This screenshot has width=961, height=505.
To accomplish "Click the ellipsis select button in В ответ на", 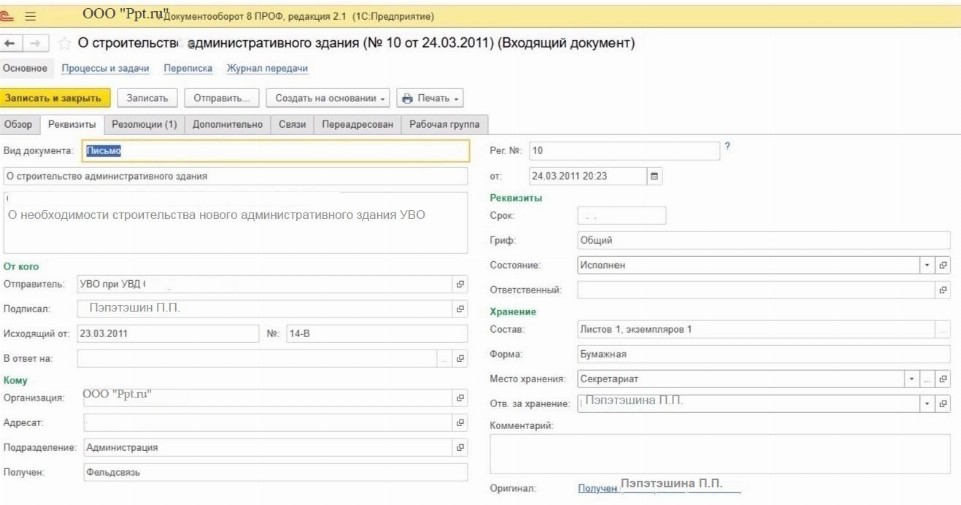I will click(443, 358).
